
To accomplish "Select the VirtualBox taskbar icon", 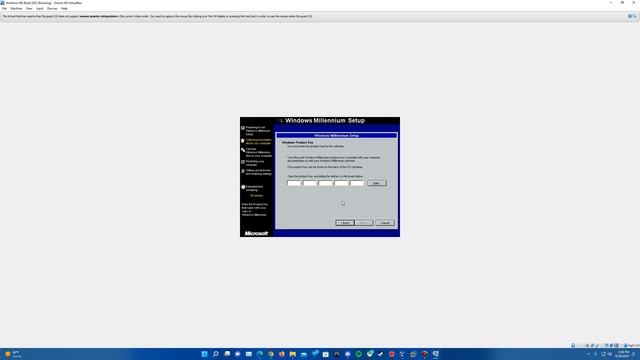I will pyautogui.click(x=436, y=354).
